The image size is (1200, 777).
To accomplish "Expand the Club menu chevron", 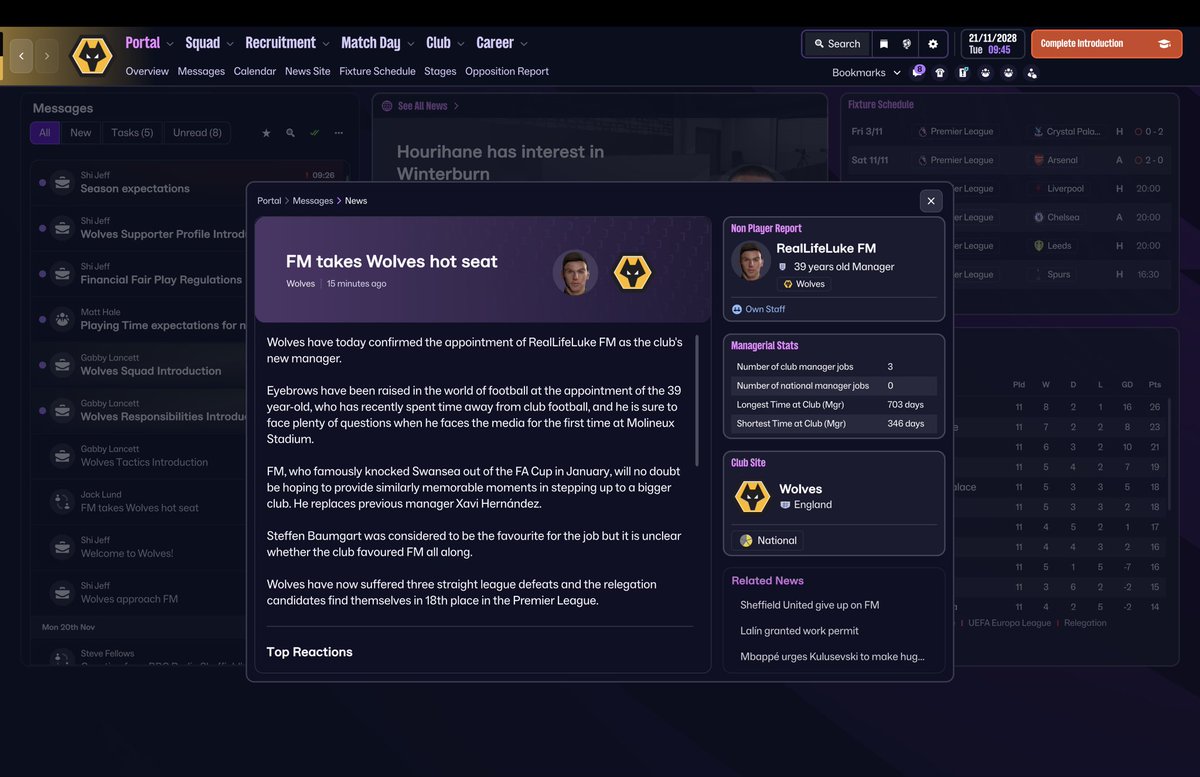I will click(461, 44).
